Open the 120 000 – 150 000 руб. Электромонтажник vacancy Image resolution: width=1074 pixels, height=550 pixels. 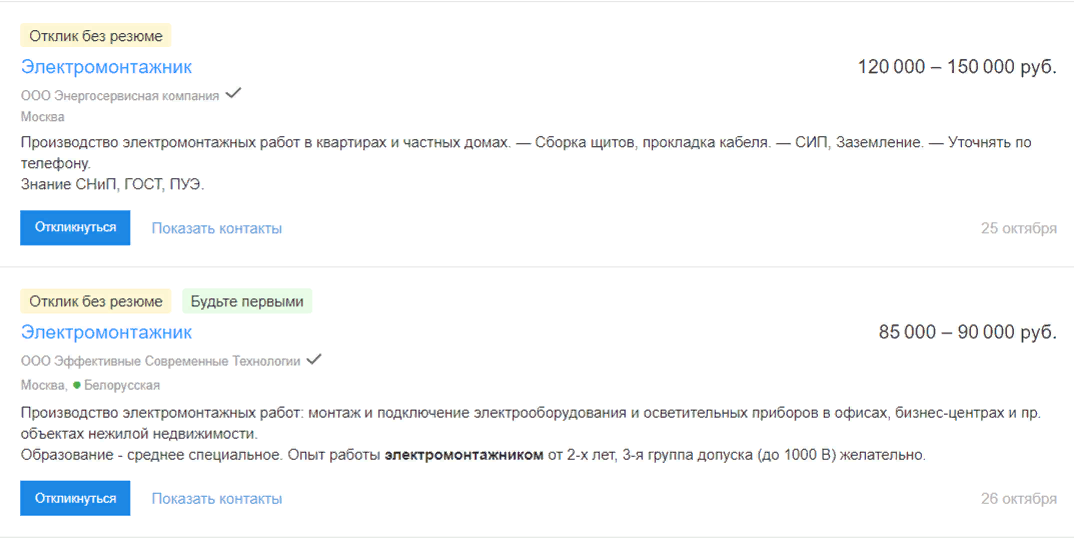(106, 67)
